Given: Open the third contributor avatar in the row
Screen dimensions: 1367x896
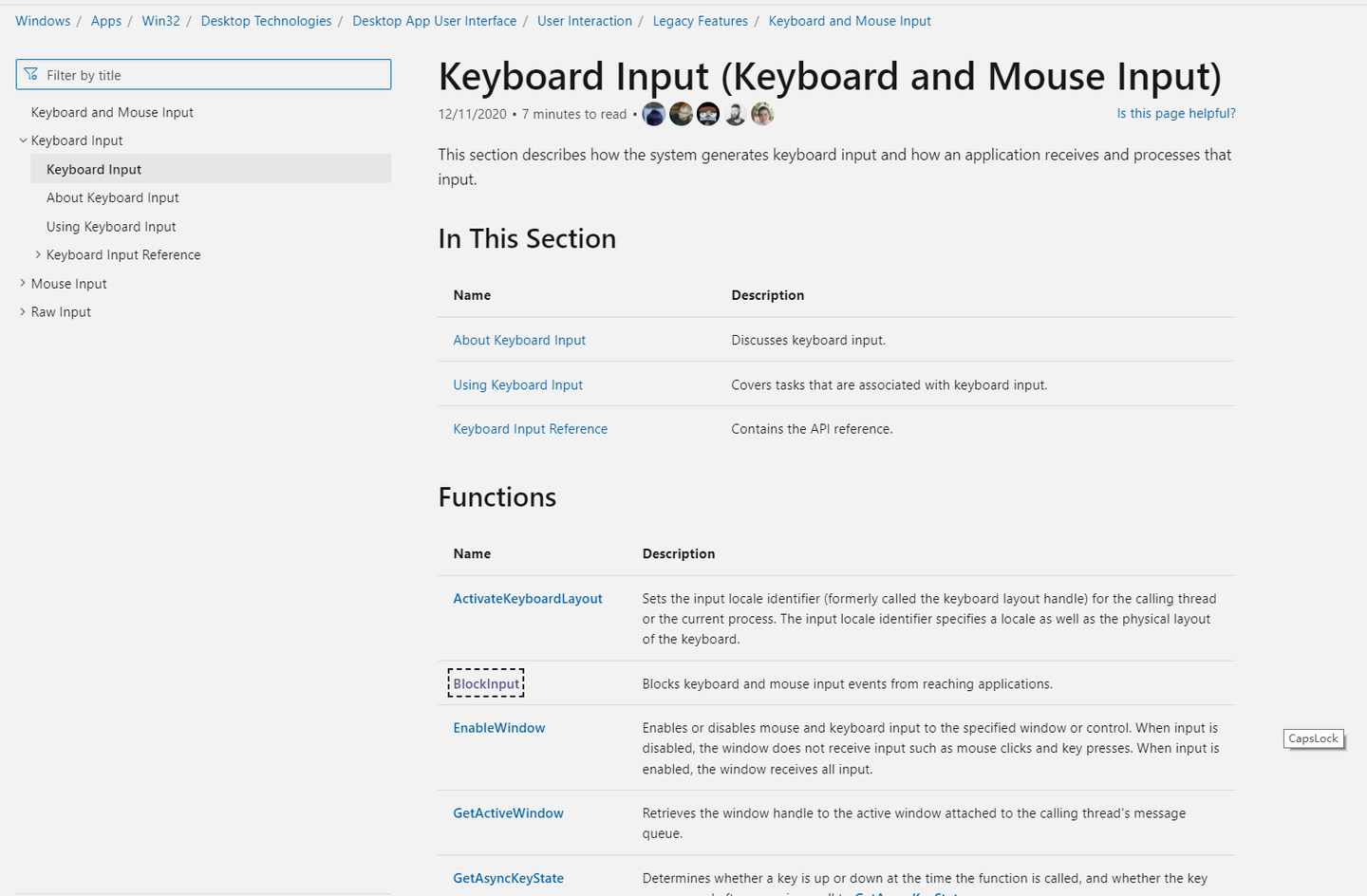Looking at the screenshot, I should coord(708,115).
